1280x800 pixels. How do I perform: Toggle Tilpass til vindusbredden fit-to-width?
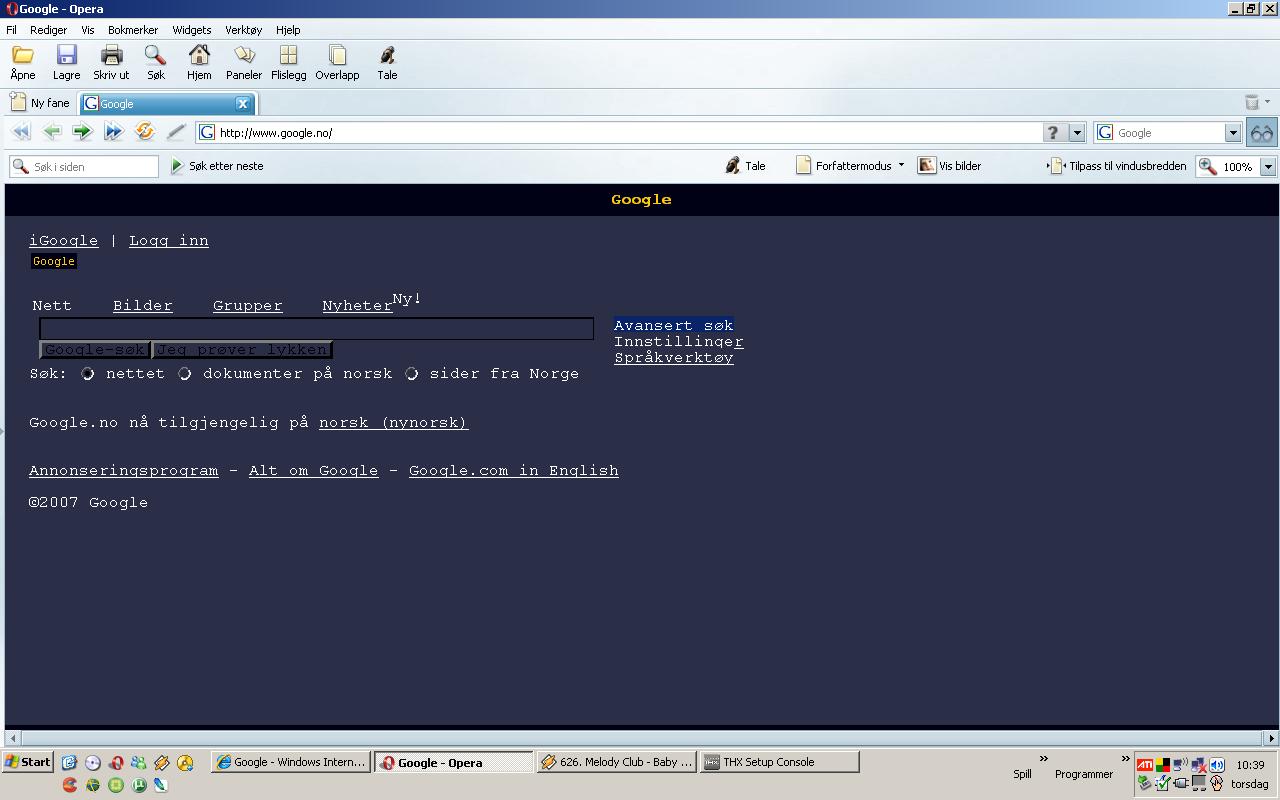(x=1116, y=166)
